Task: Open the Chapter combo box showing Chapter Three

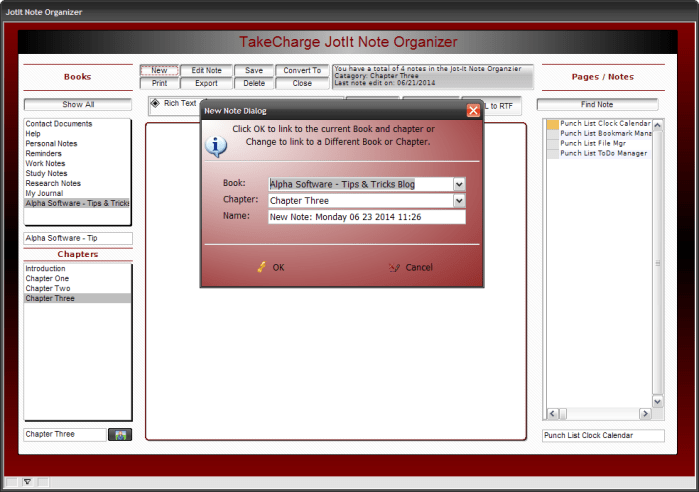Action: pyautogui.click(x=366, y=201)
